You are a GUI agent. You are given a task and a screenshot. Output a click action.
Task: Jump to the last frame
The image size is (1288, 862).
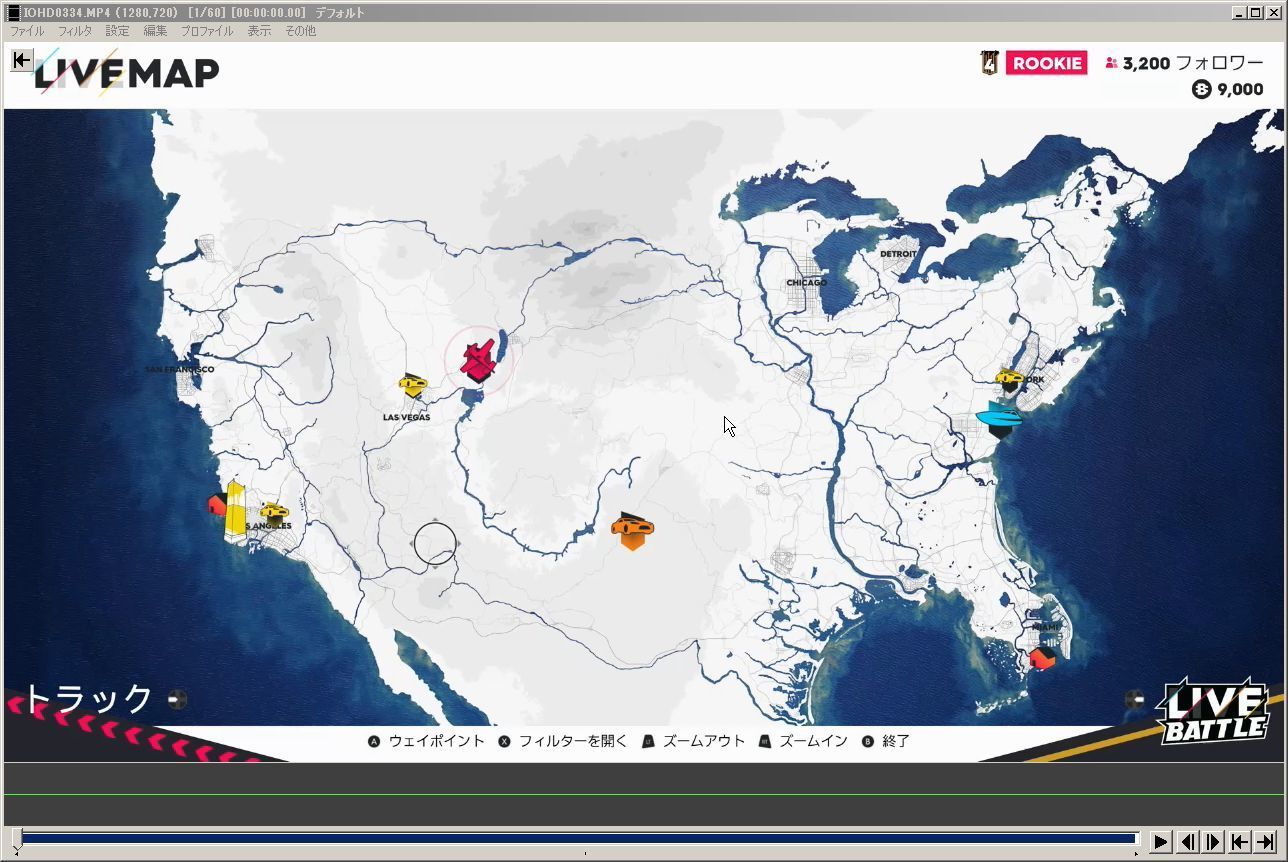coord(1265,841)
